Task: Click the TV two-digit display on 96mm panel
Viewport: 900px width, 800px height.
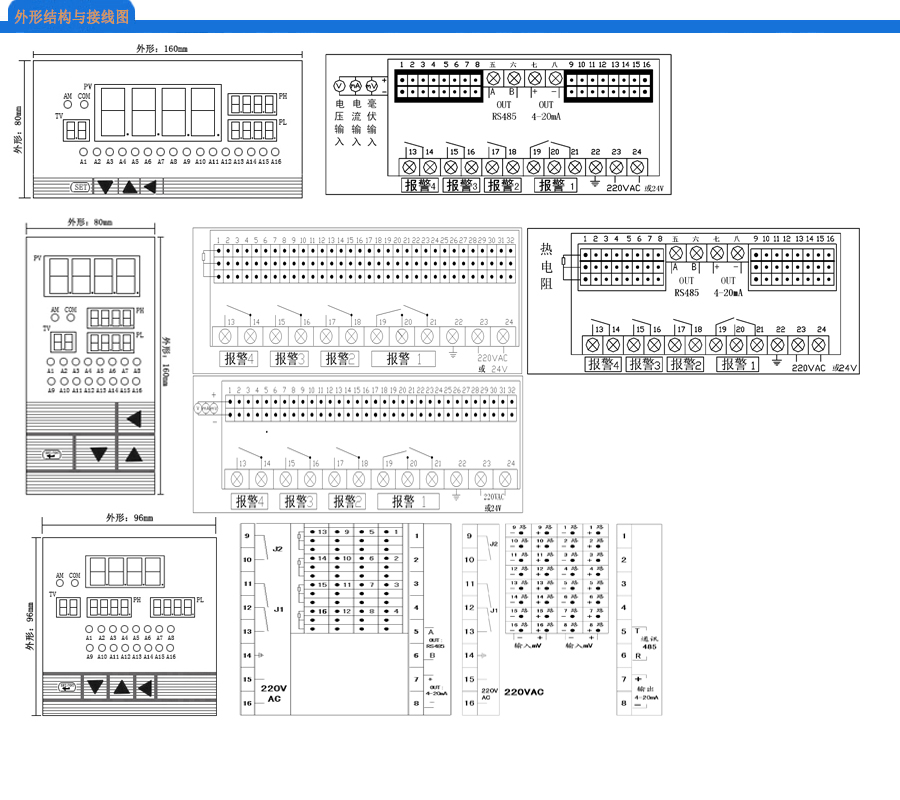Action: pos(68,608)
